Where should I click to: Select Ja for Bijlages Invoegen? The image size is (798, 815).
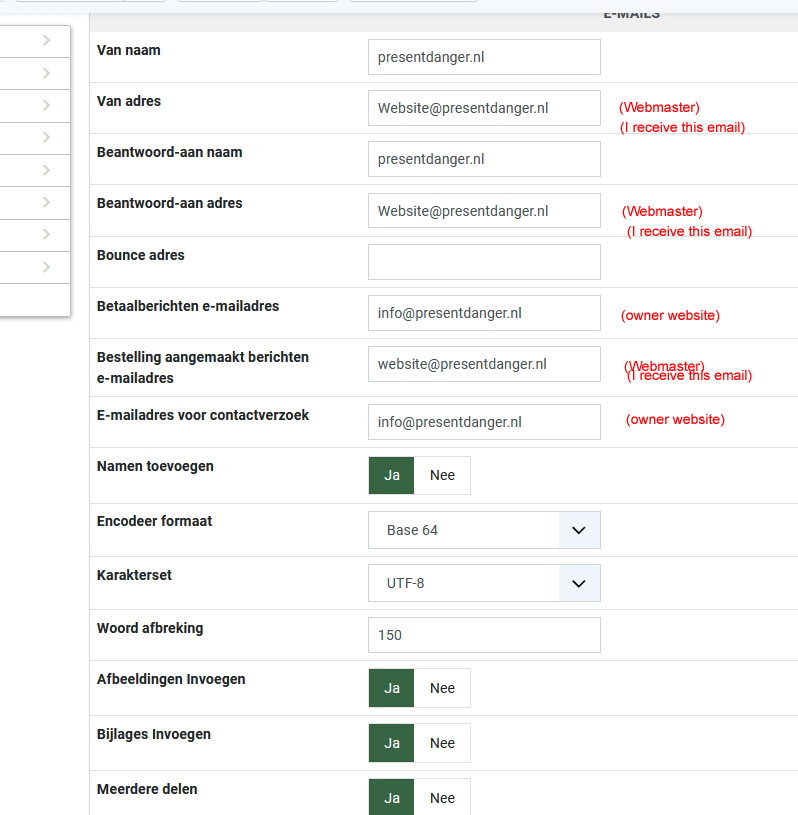point(392,743)
